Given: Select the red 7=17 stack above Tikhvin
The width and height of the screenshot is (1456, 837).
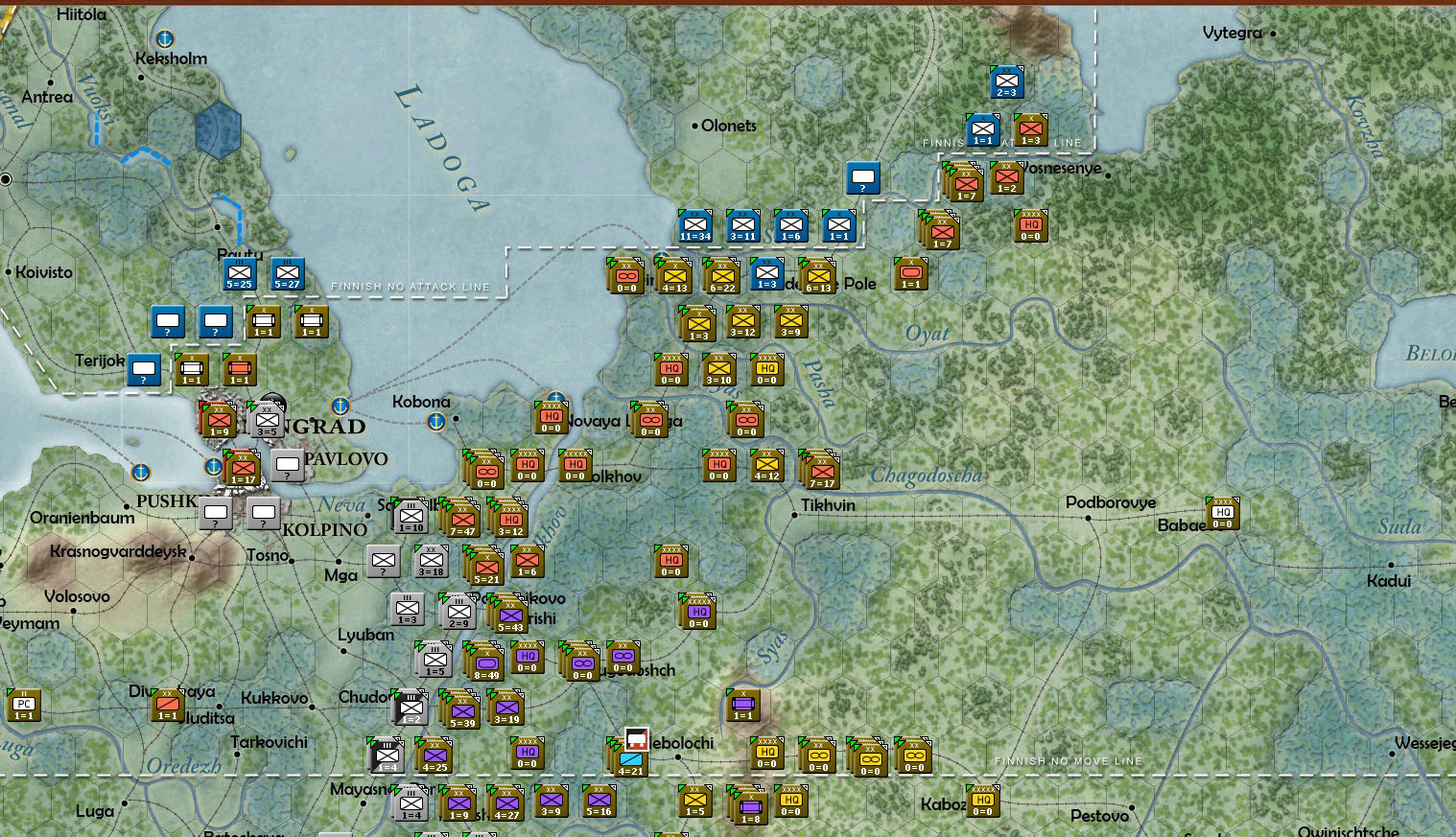Looking at the screenshot, I should tap(820, 470).
